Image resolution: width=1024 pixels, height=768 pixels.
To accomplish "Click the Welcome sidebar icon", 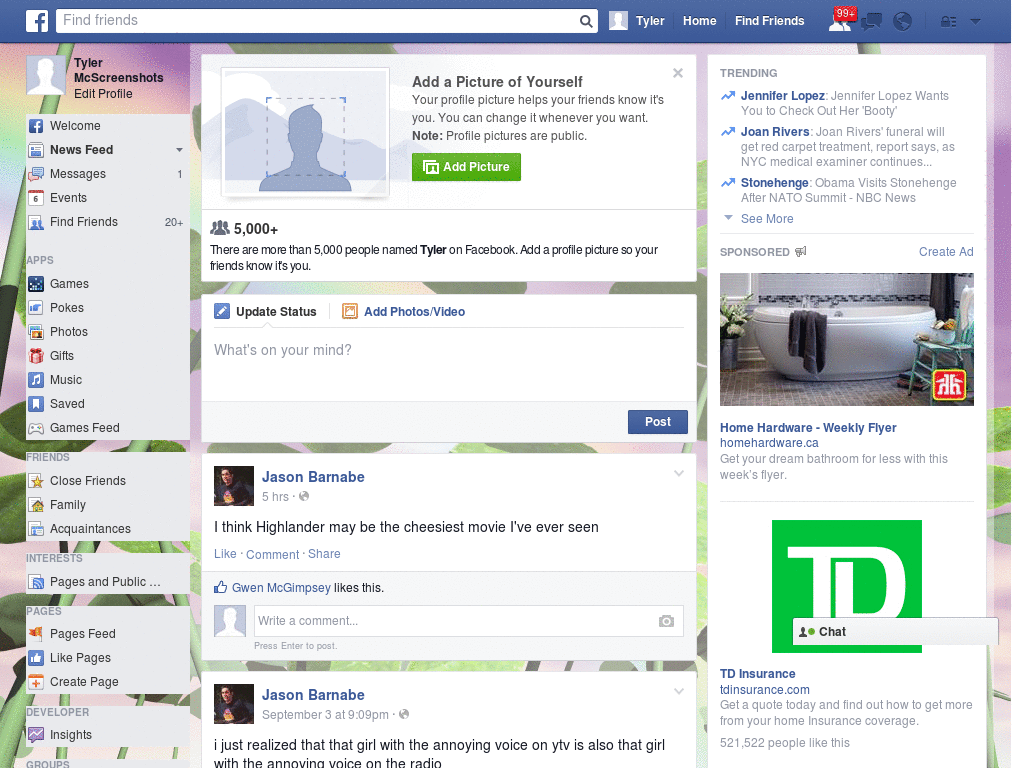I will coord(36,126).
